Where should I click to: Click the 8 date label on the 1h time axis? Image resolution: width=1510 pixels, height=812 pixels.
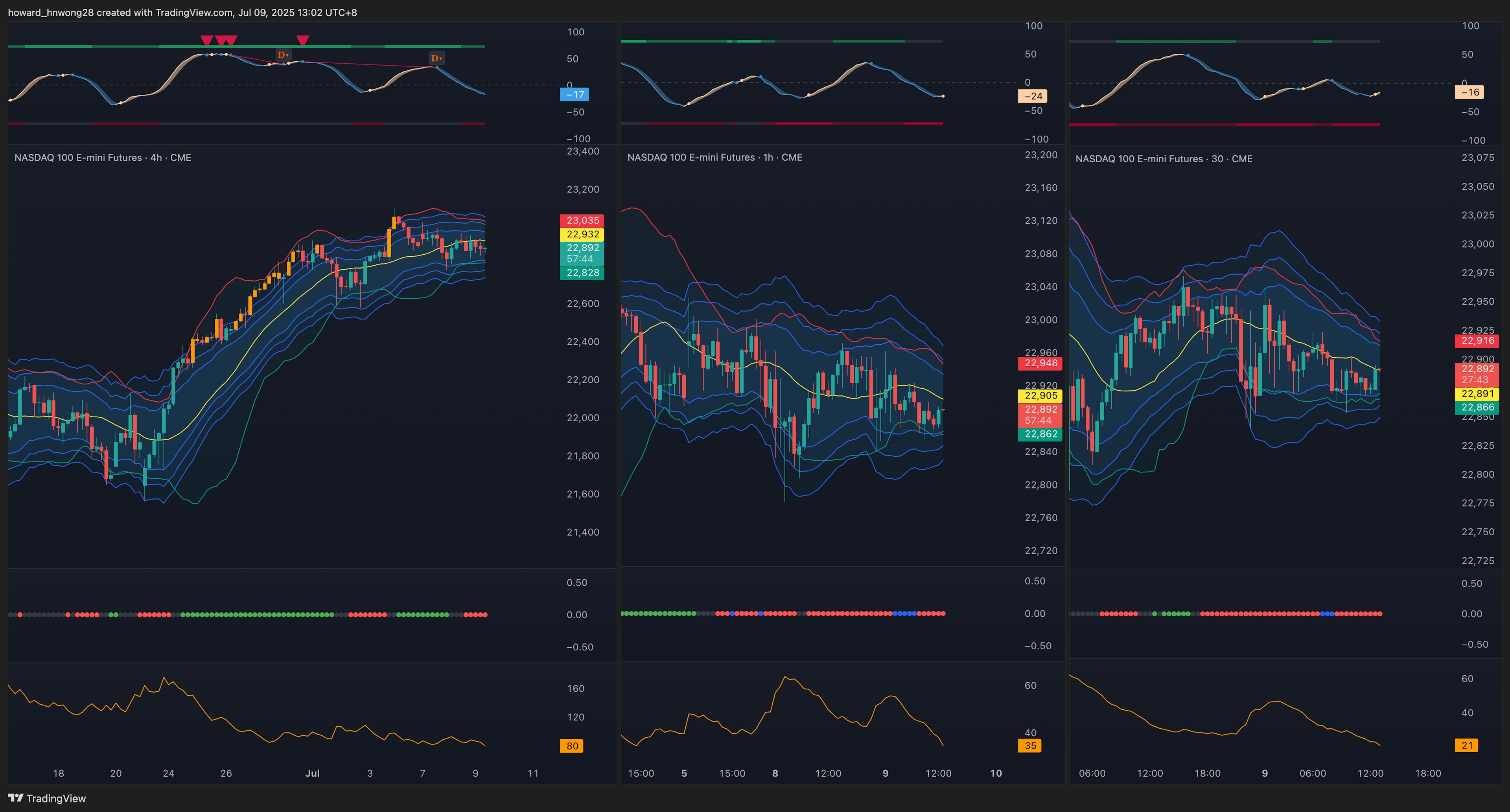(x=775, y=773)
